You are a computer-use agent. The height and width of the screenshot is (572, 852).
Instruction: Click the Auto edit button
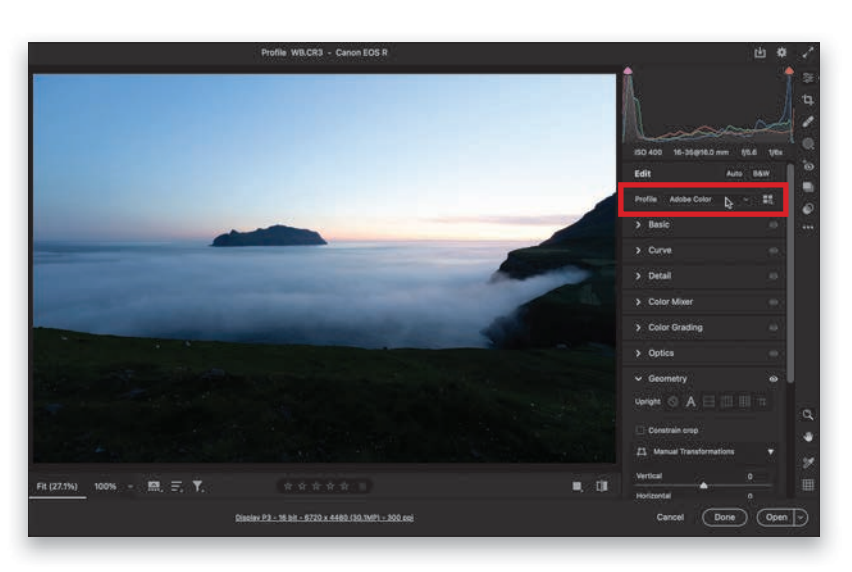734,173
